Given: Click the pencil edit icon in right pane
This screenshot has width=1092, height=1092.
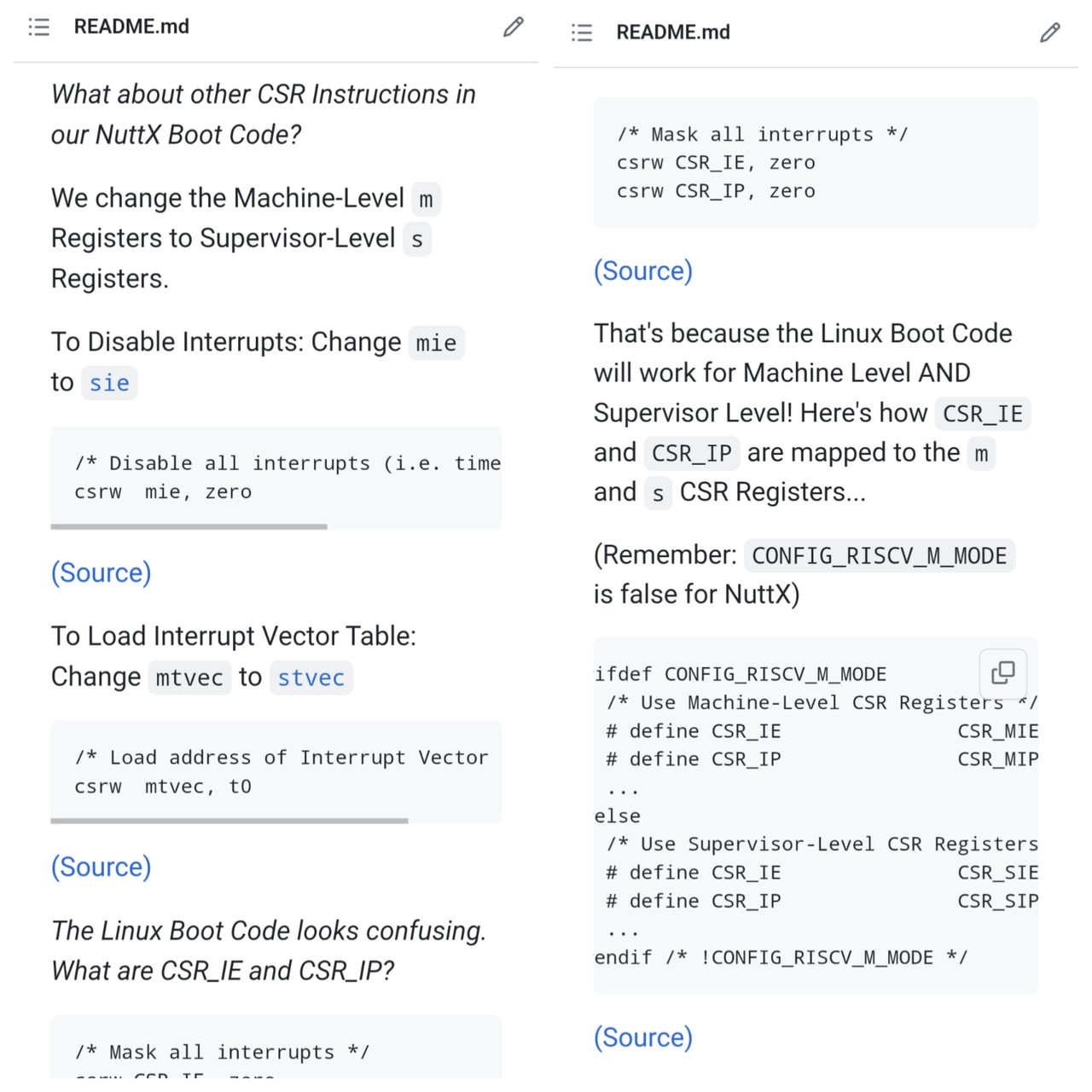Looking at the screenshot, I should pyautogui.click(x=1050, y=32).
